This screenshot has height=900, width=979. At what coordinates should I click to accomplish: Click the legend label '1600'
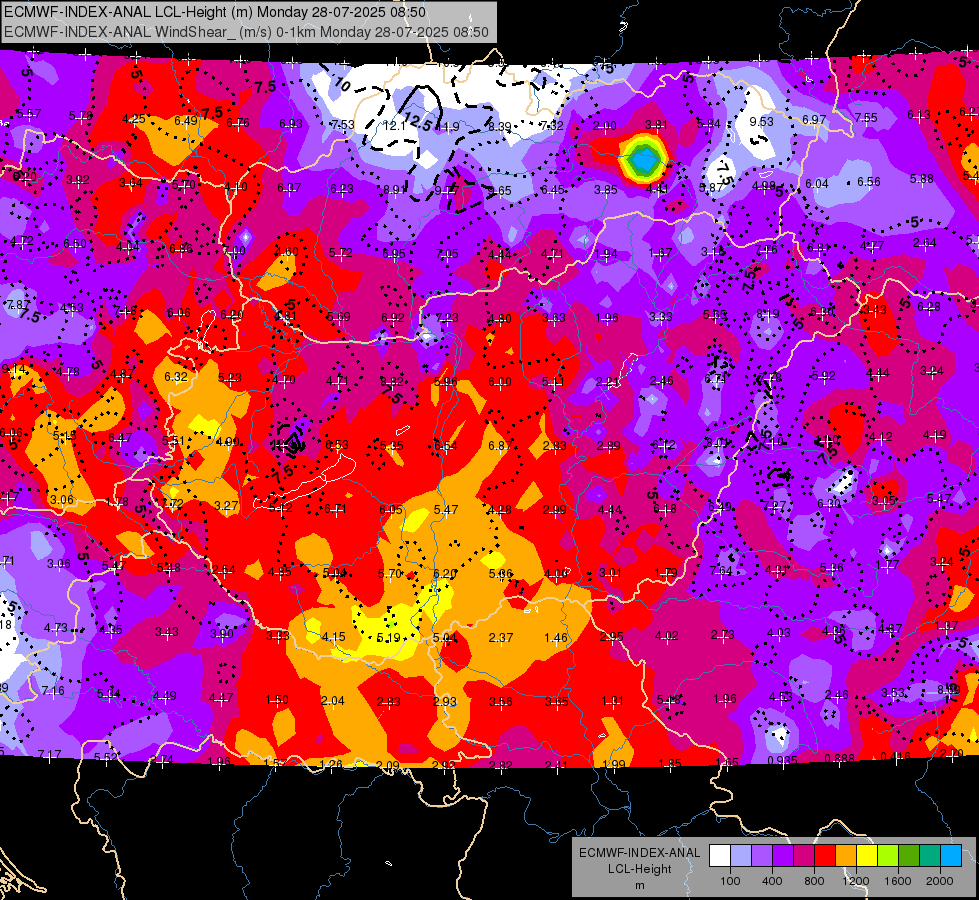coord(898,881)
